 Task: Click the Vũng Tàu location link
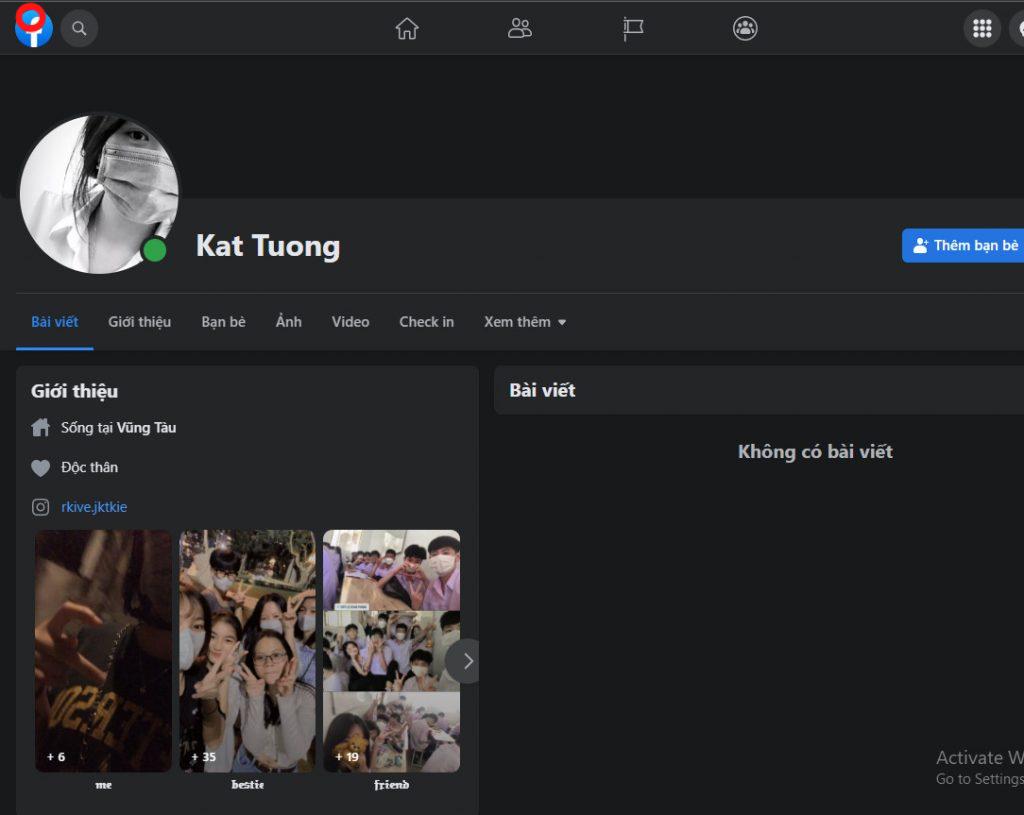(x=146, y=428)
